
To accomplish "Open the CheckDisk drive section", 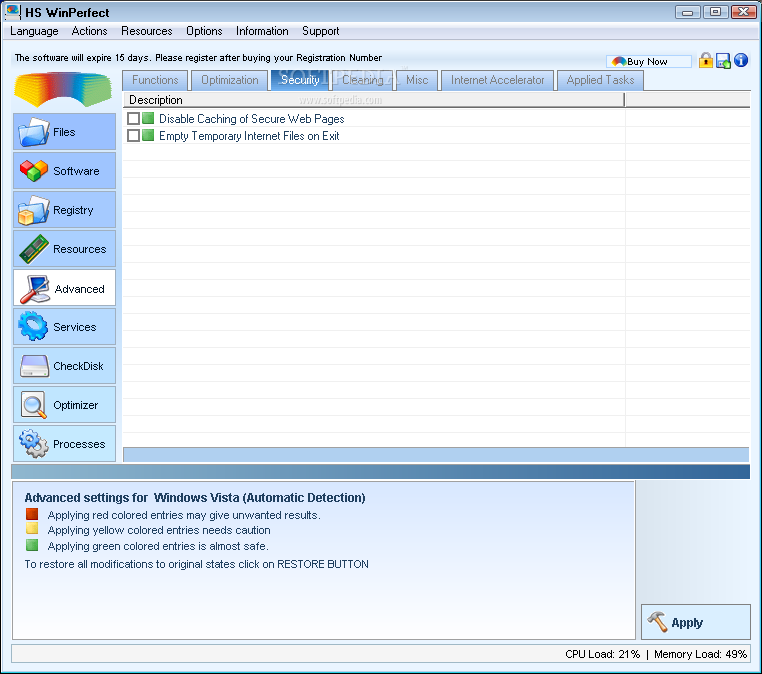I will (x=64, y=366).
